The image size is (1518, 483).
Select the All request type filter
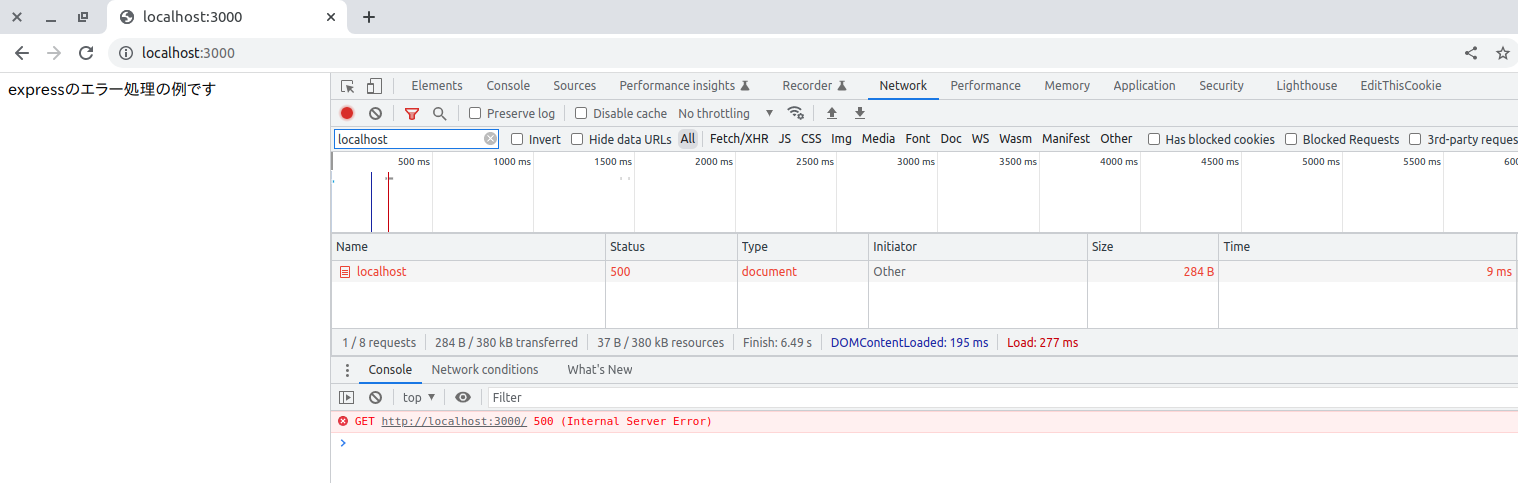[x=688, y=139]
